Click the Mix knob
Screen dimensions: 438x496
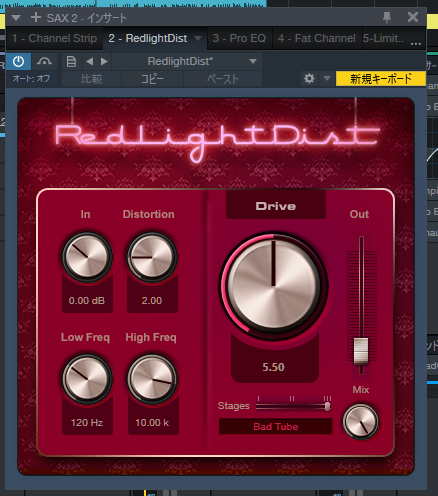coord(360,421)
